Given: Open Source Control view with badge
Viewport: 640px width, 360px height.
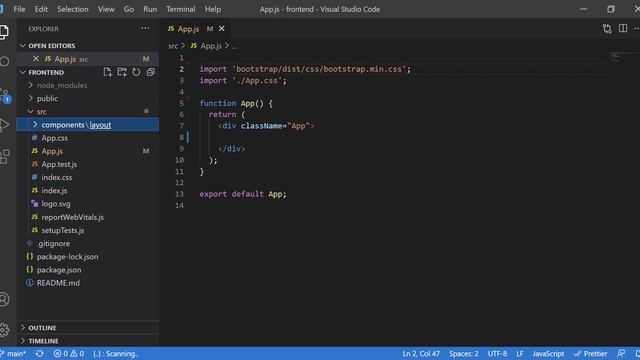Looking at the screenshot, I should click(x=5, y=96).
